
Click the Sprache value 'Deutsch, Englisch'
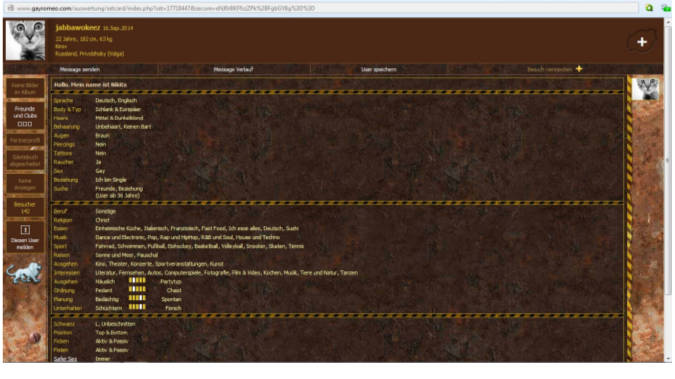pyautogui.click(x=116, y=100)
